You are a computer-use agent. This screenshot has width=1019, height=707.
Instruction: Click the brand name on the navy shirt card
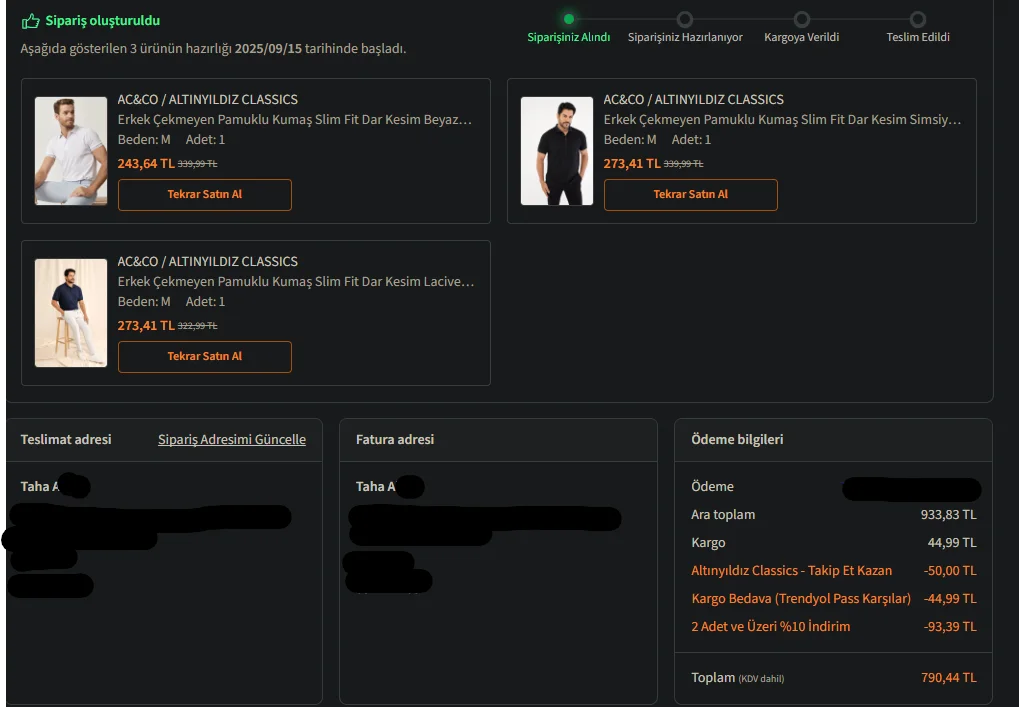(207, 261)
